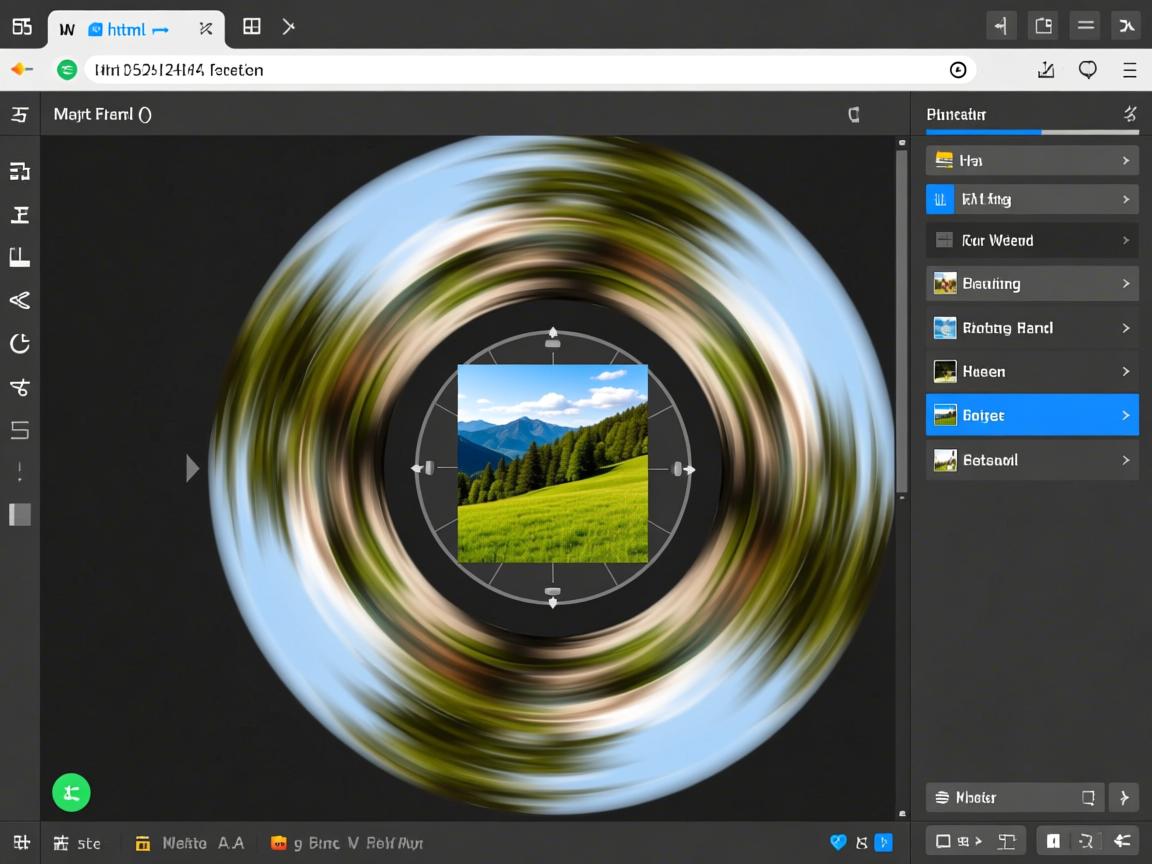Screen dimensions: 1152x864
Task: Expand the canvas left side arrow
Action: [x=192, y=468]
